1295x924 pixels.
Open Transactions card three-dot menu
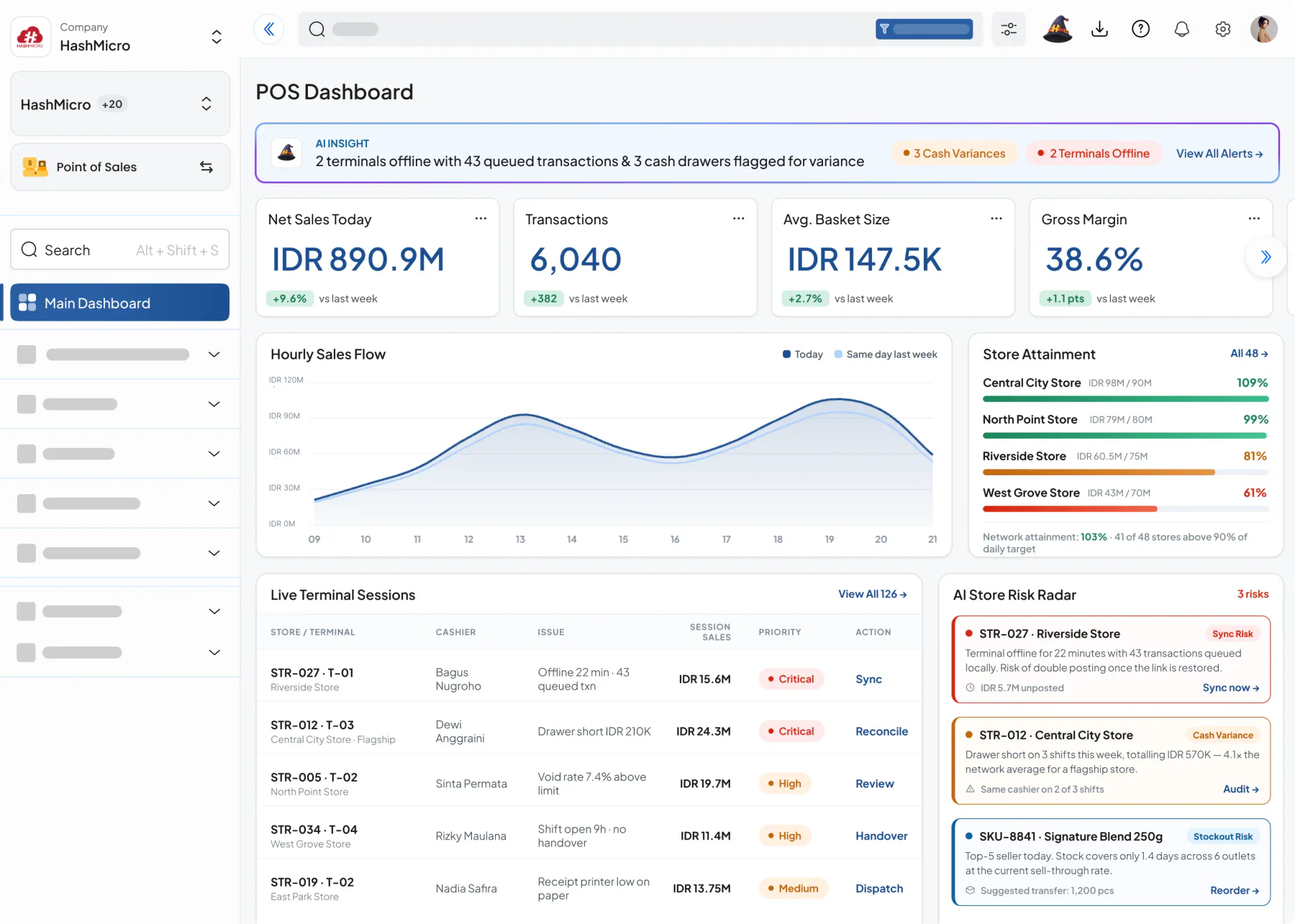click(738, 219)
